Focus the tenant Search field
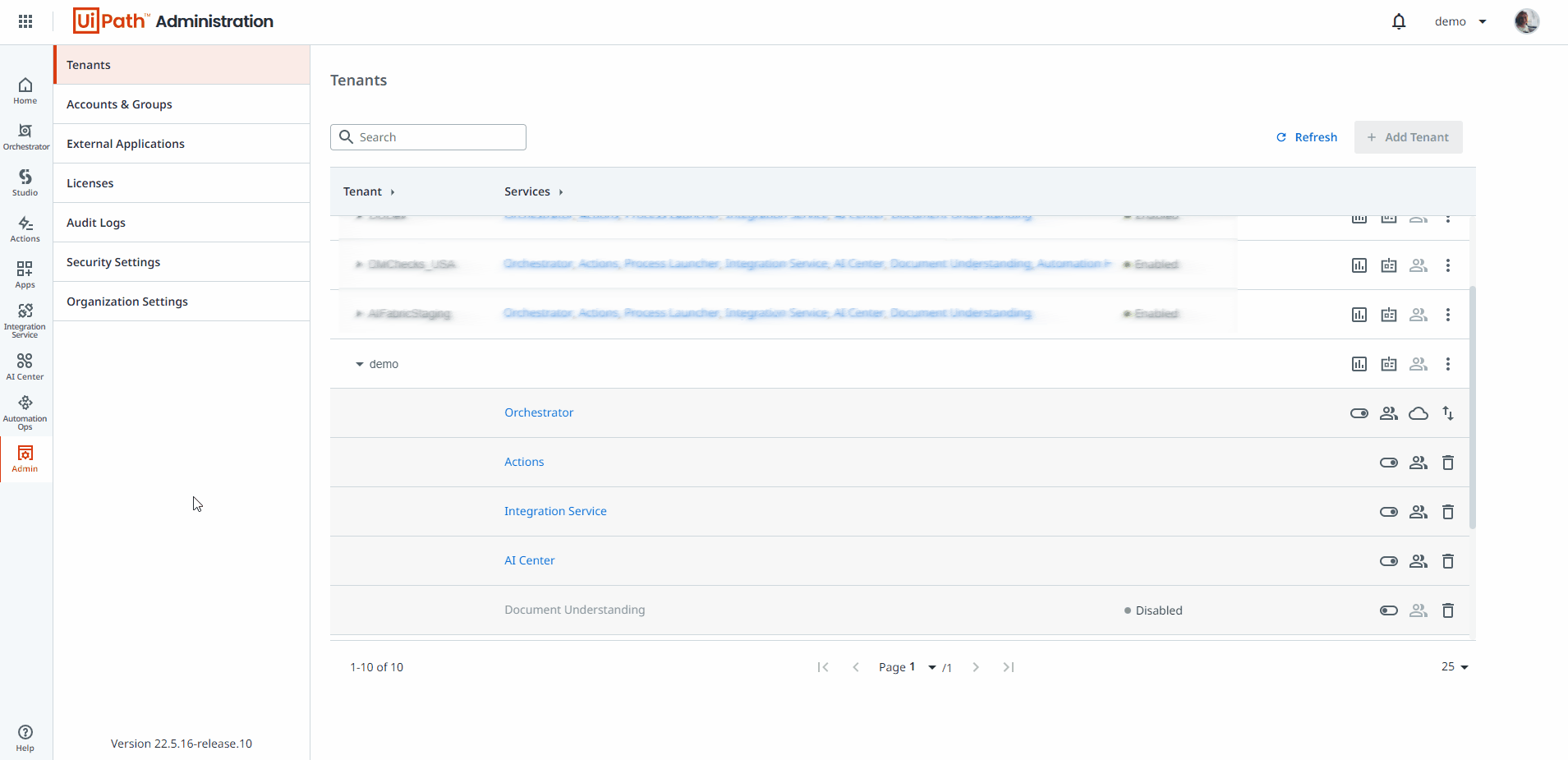Image resolution: width=1568 pixels, height=760 pixels. (428, 137)
